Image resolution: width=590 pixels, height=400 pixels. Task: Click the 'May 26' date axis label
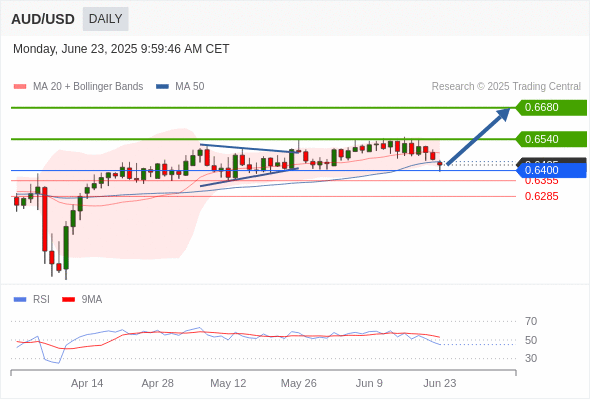(x=299, y=383)
